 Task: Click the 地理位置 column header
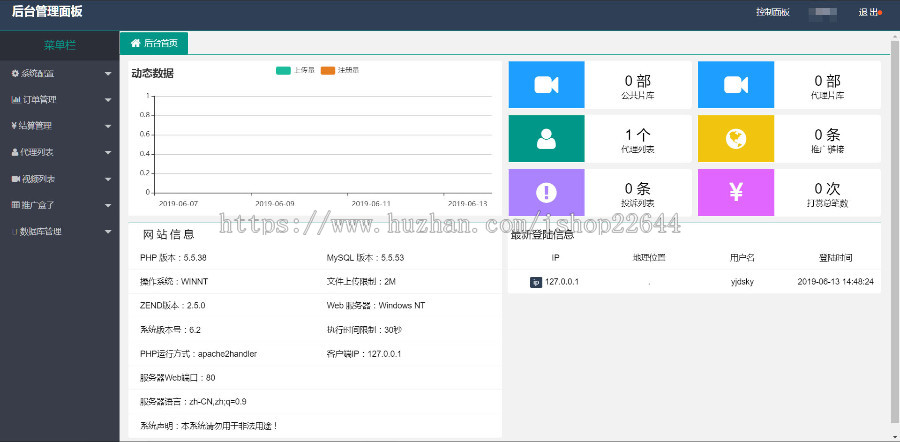[648, 258]
